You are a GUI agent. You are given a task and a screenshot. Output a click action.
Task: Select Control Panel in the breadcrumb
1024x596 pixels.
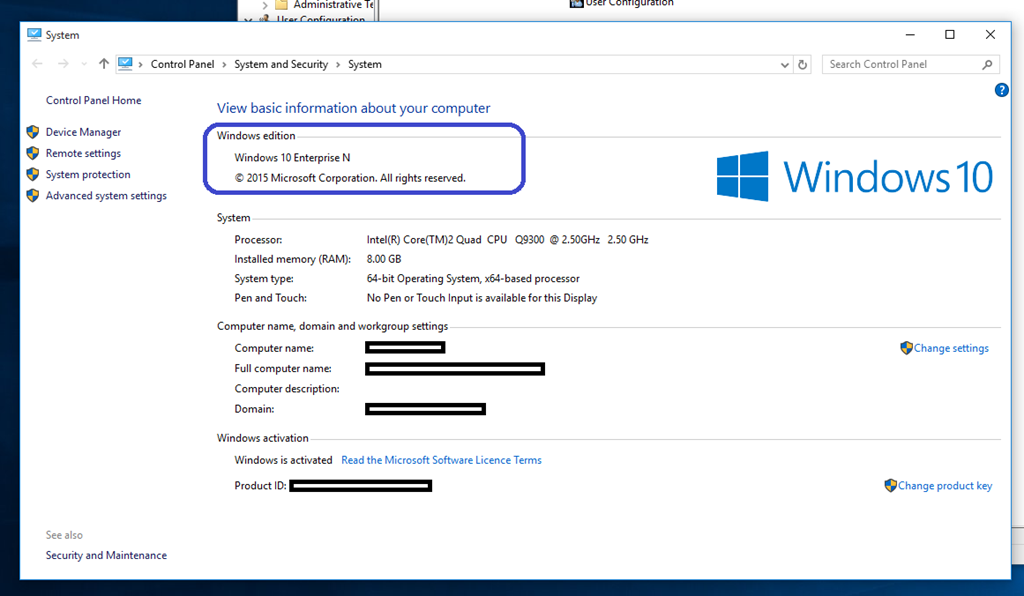[182, 65]
